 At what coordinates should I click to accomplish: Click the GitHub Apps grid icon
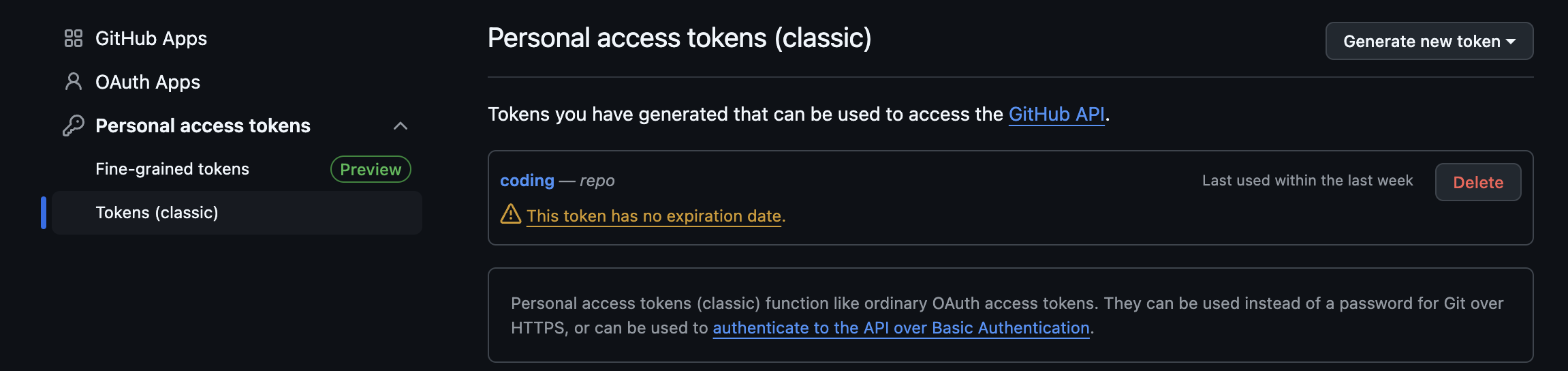pyautogui.click(x=73, y=38)
